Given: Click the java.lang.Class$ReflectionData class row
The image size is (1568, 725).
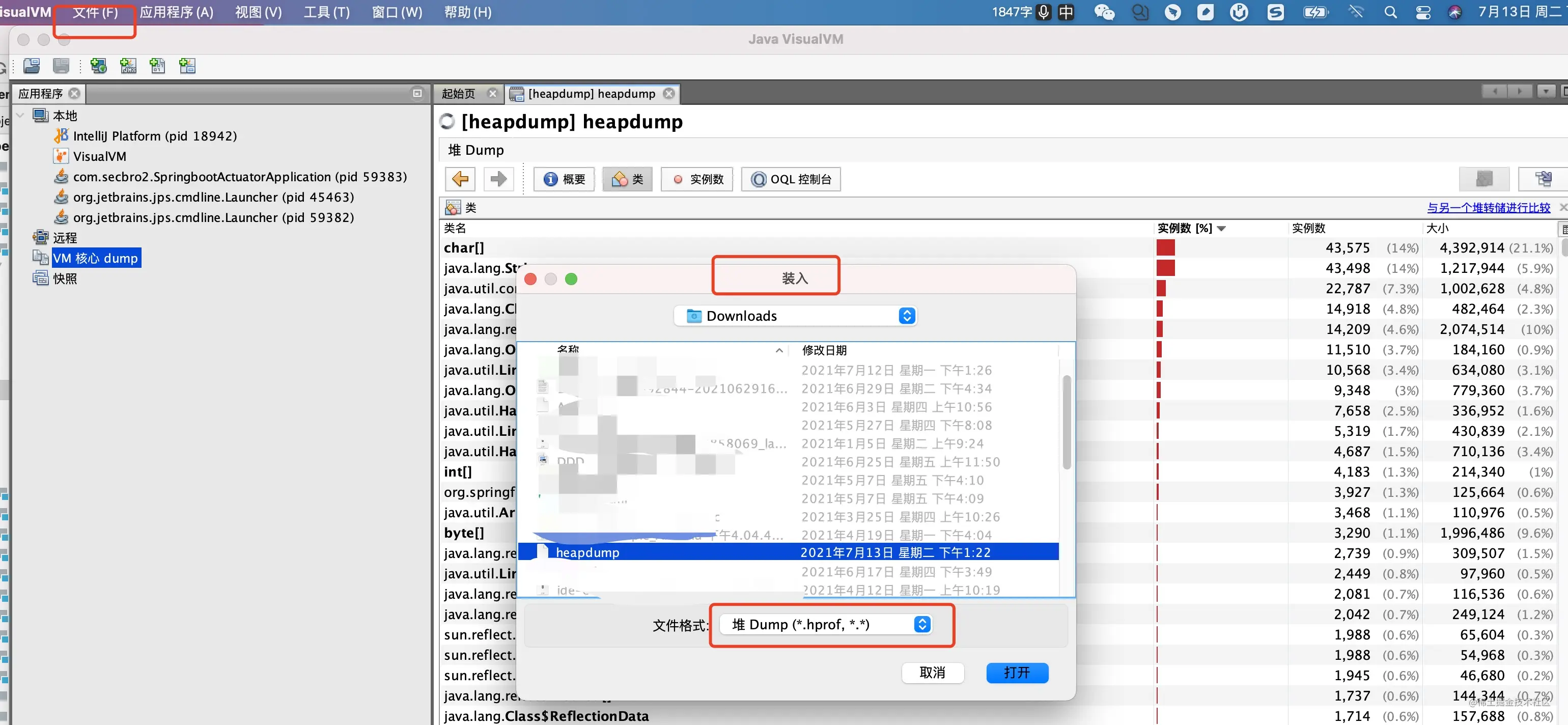Looking at the screenshot, I should [546, 716].
